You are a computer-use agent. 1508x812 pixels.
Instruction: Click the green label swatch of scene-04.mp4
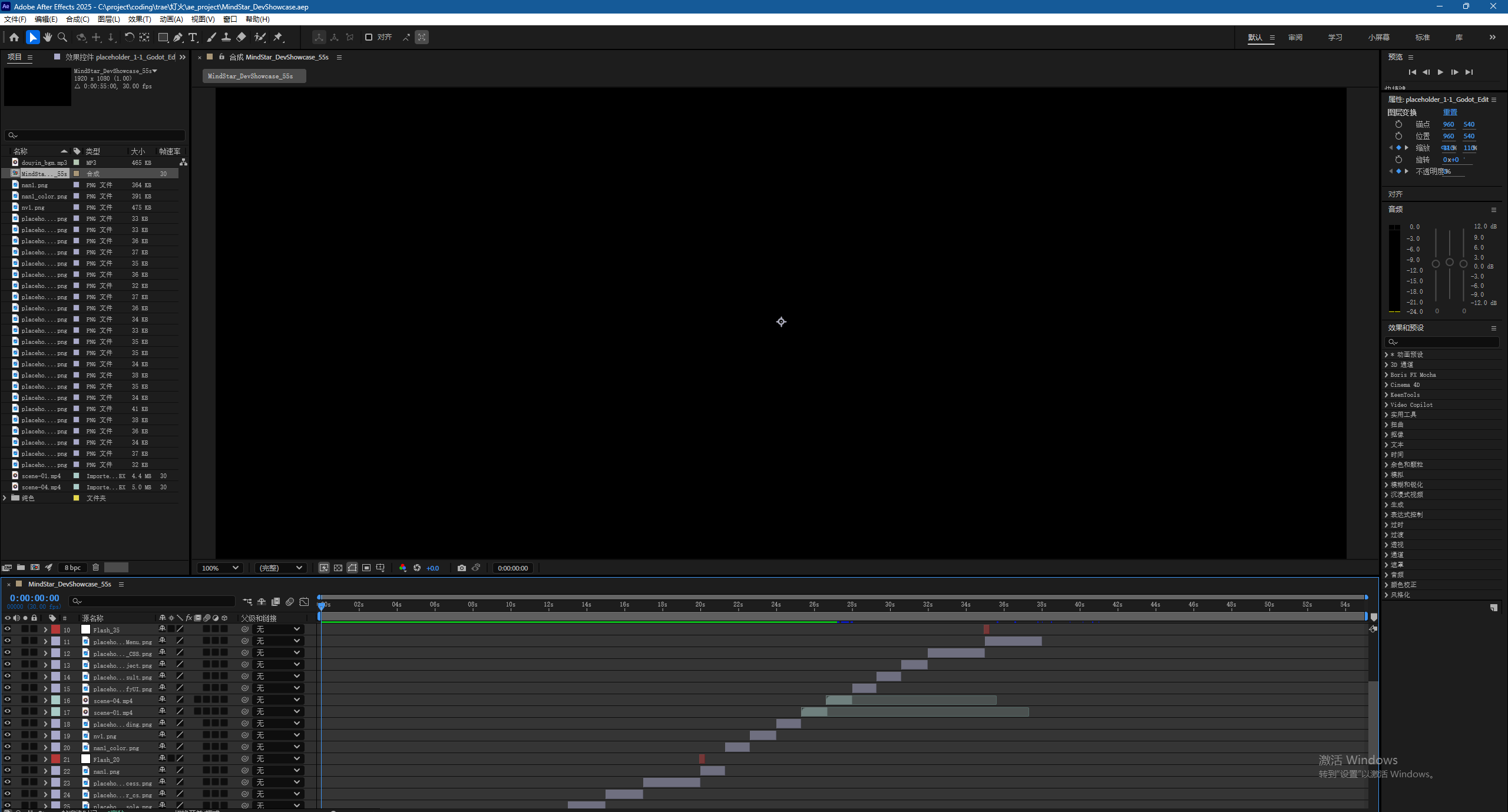click(x=55, y=700)
